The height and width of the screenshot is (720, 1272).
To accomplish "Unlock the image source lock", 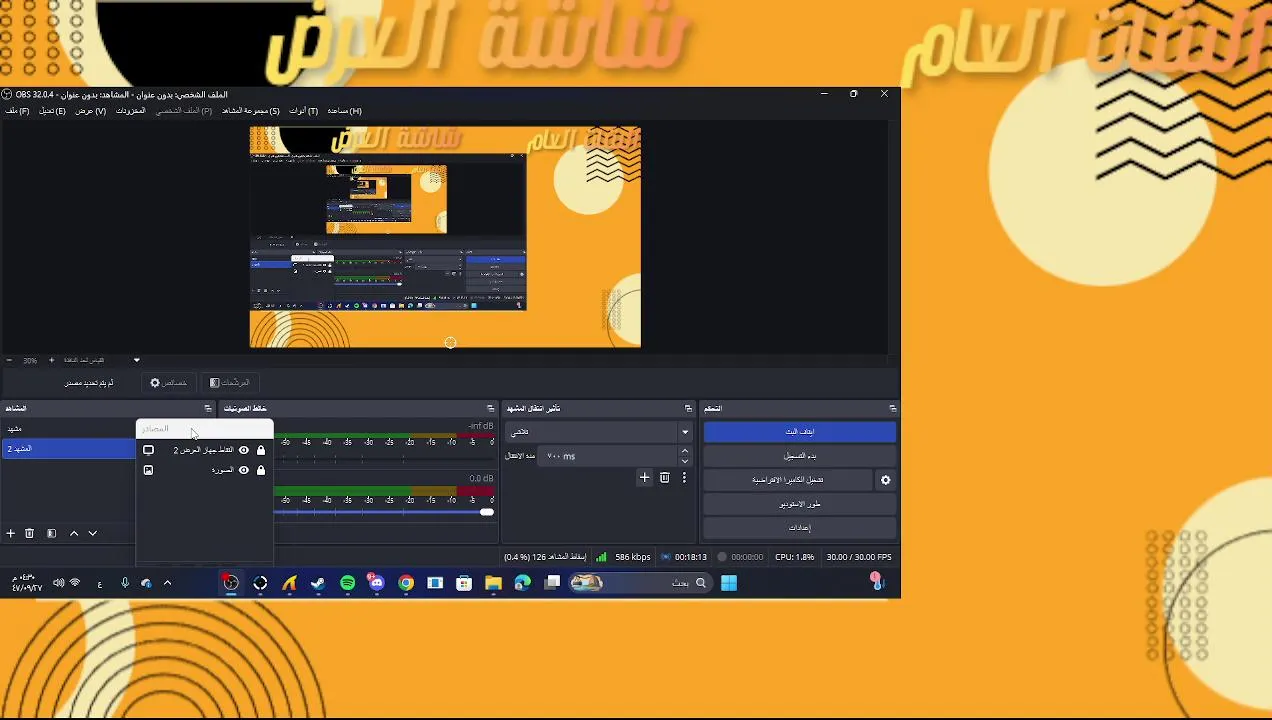I will (x=261, y=470).
